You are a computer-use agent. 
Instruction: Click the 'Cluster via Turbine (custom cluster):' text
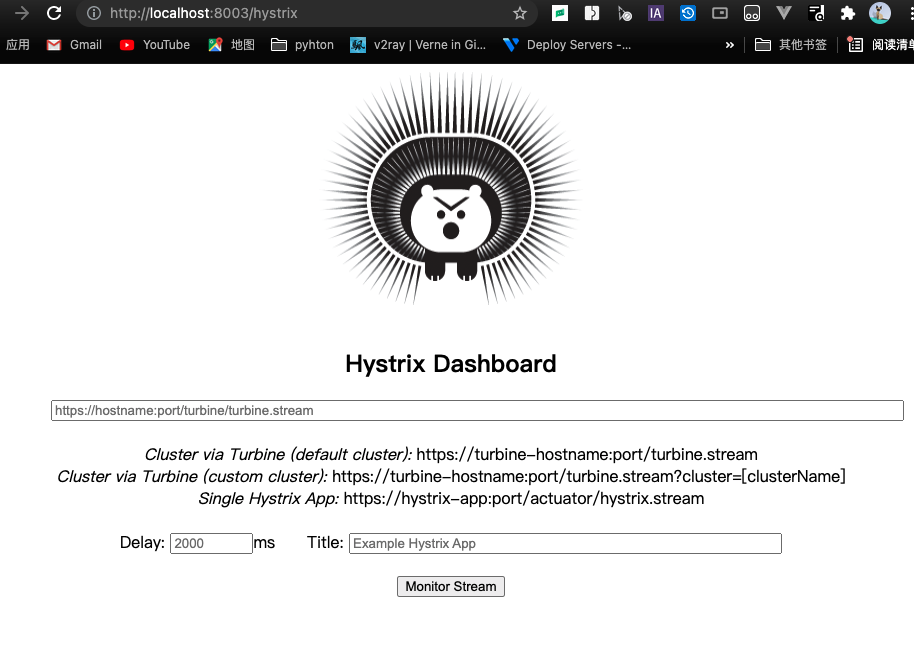point(192,477)
